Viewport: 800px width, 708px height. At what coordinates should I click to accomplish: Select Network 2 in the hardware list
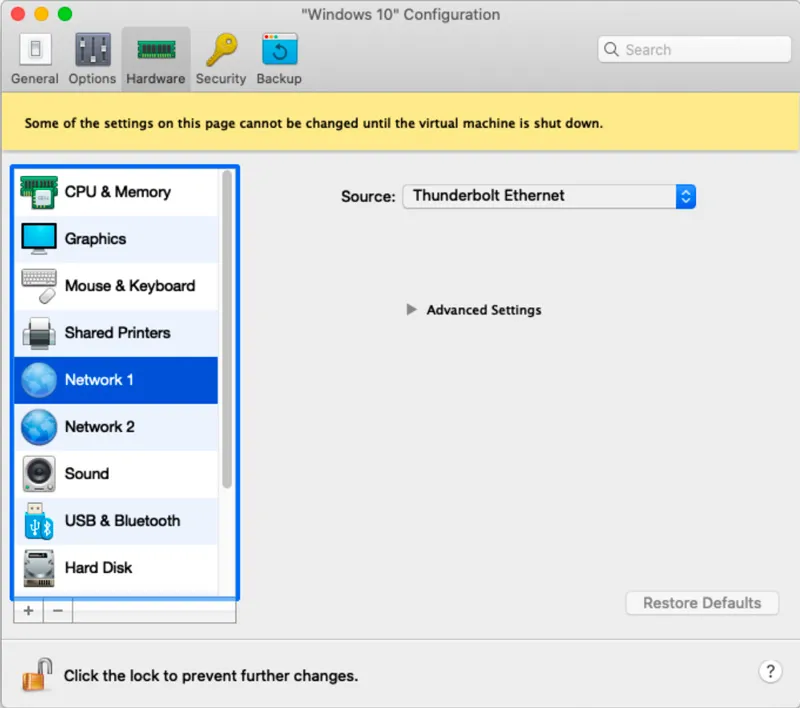[x=116, y=427]
